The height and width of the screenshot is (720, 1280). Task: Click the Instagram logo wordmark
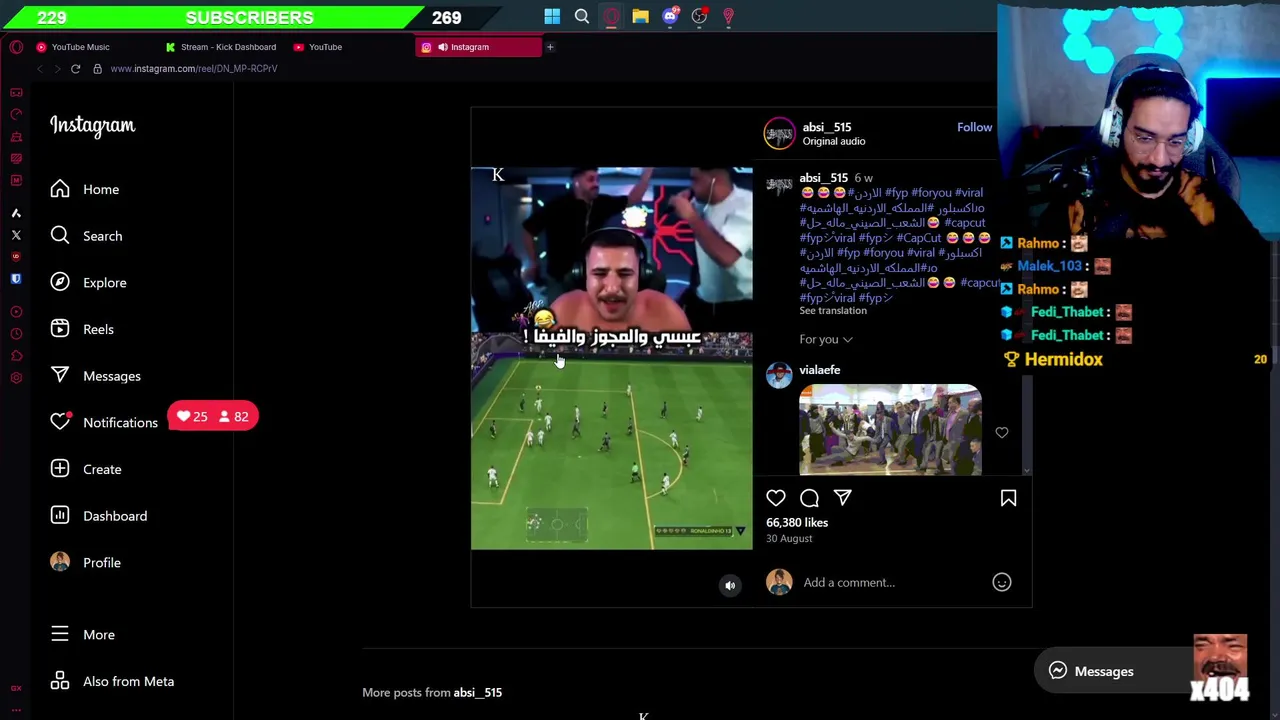point(93,125)
